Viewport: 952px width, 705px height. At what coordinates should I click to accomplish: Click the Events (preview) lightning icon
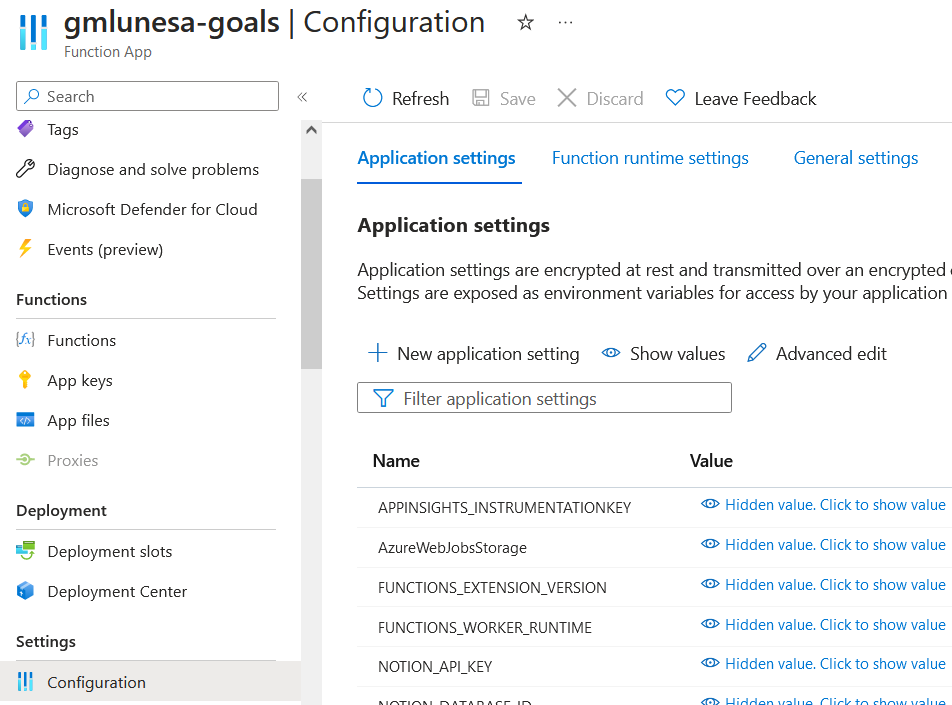pyautogui.click(x=26, y=249)
